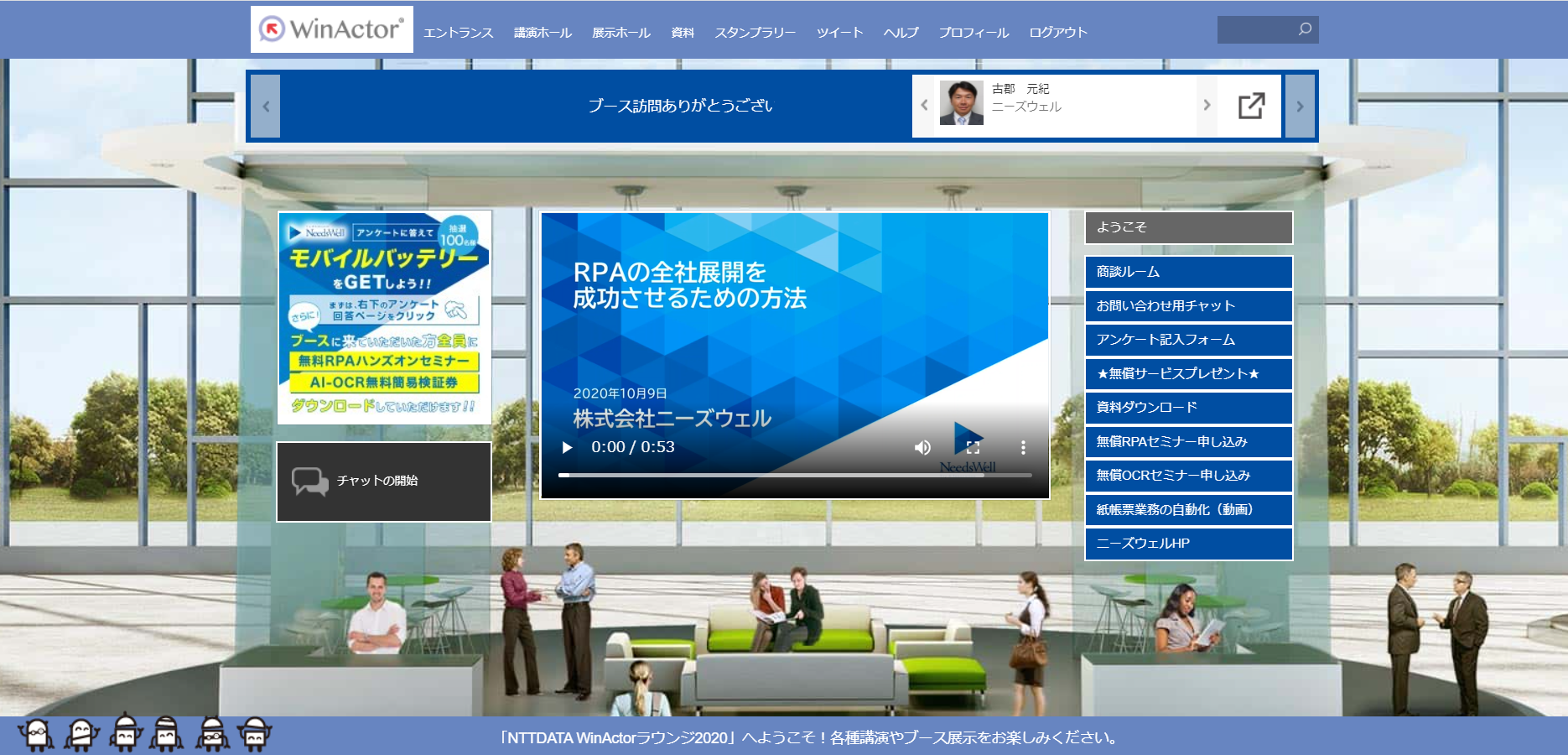Screen dimensions: 1568x755
Task: Click the third robot mascot icon in footer
Action: click(x=125, y=732)
